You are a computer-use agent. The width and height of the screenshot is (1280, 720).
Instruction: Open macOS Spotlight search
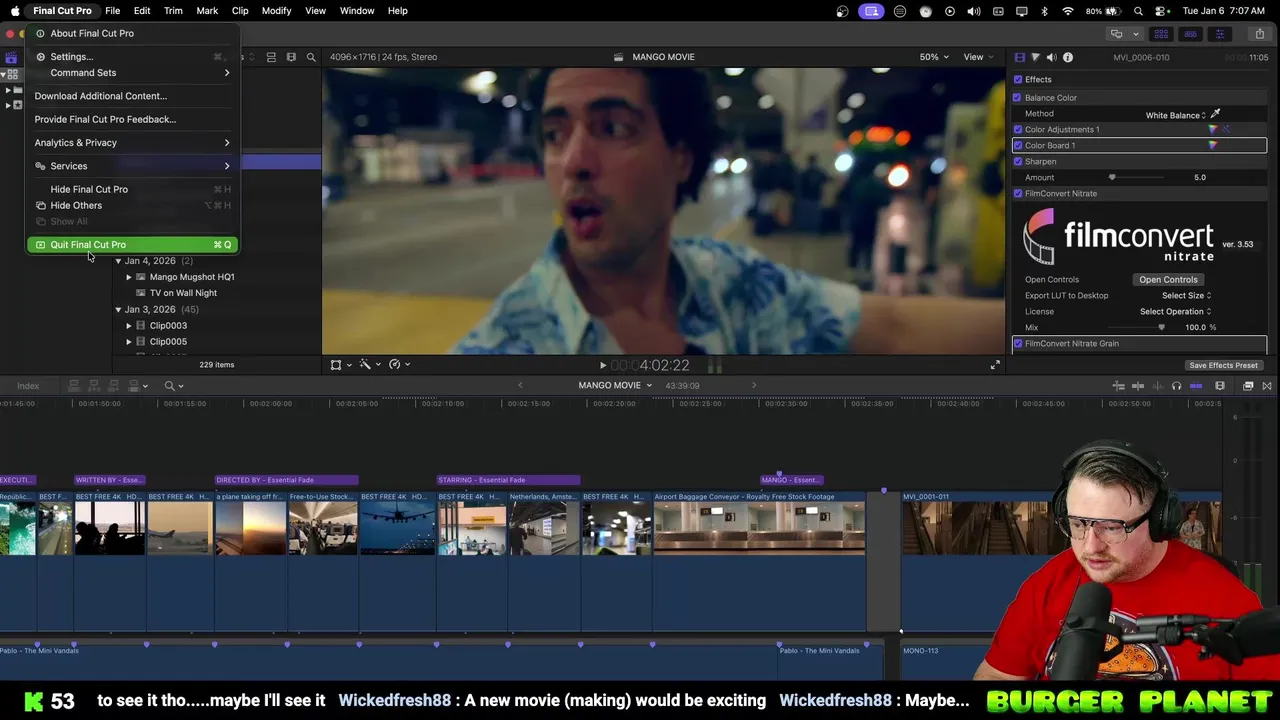click(x=1138, y=11)
